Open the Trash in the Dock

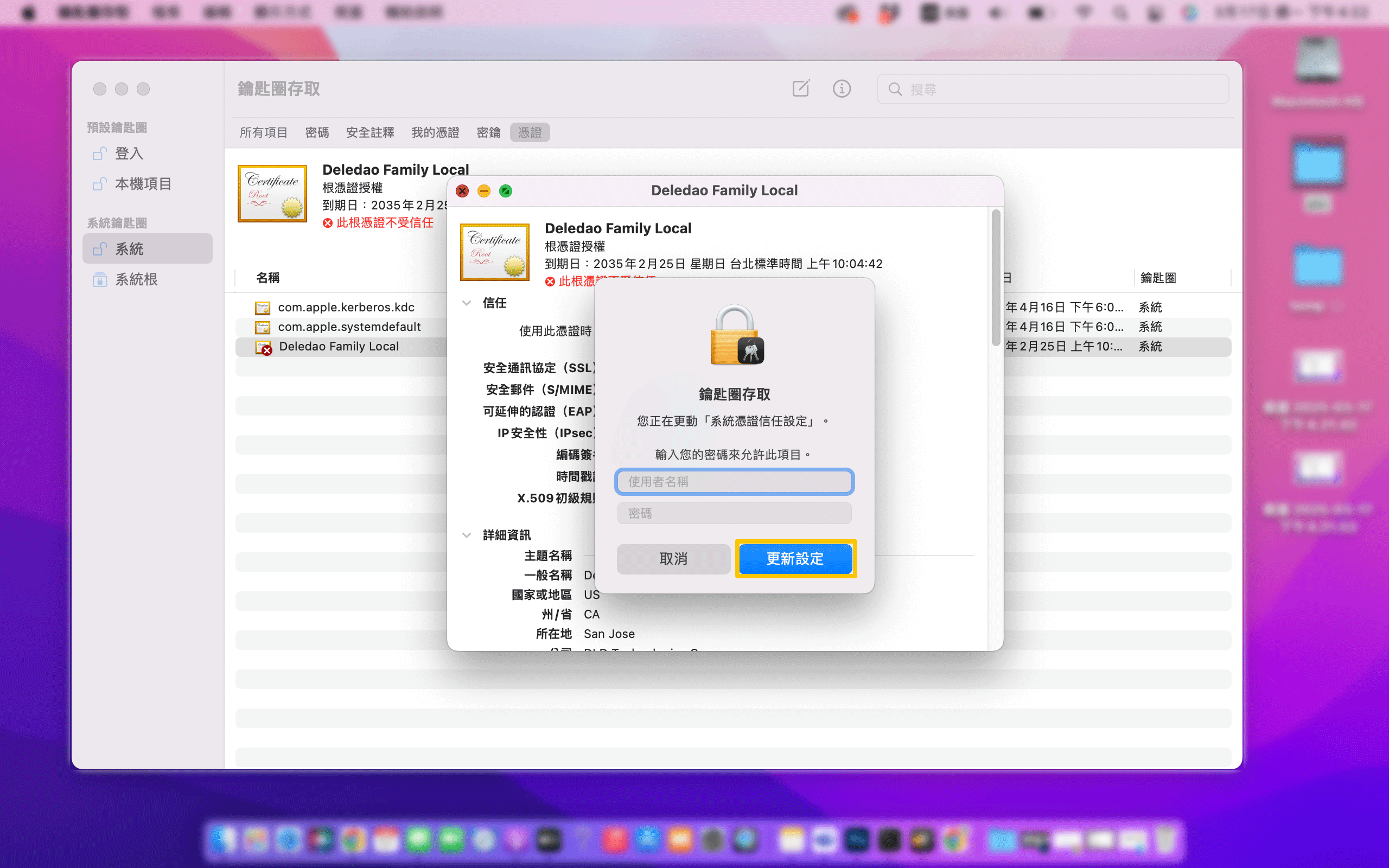(x=1164, y=839)
